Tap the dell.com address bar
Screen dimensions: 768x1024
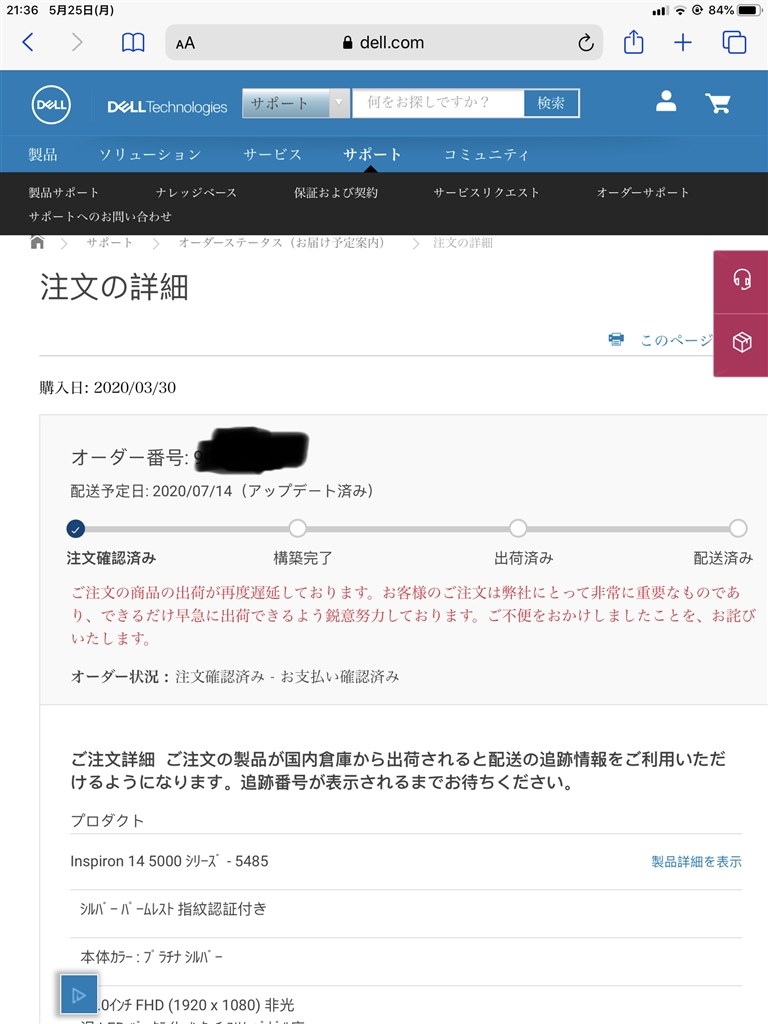[x=384, y=42]
